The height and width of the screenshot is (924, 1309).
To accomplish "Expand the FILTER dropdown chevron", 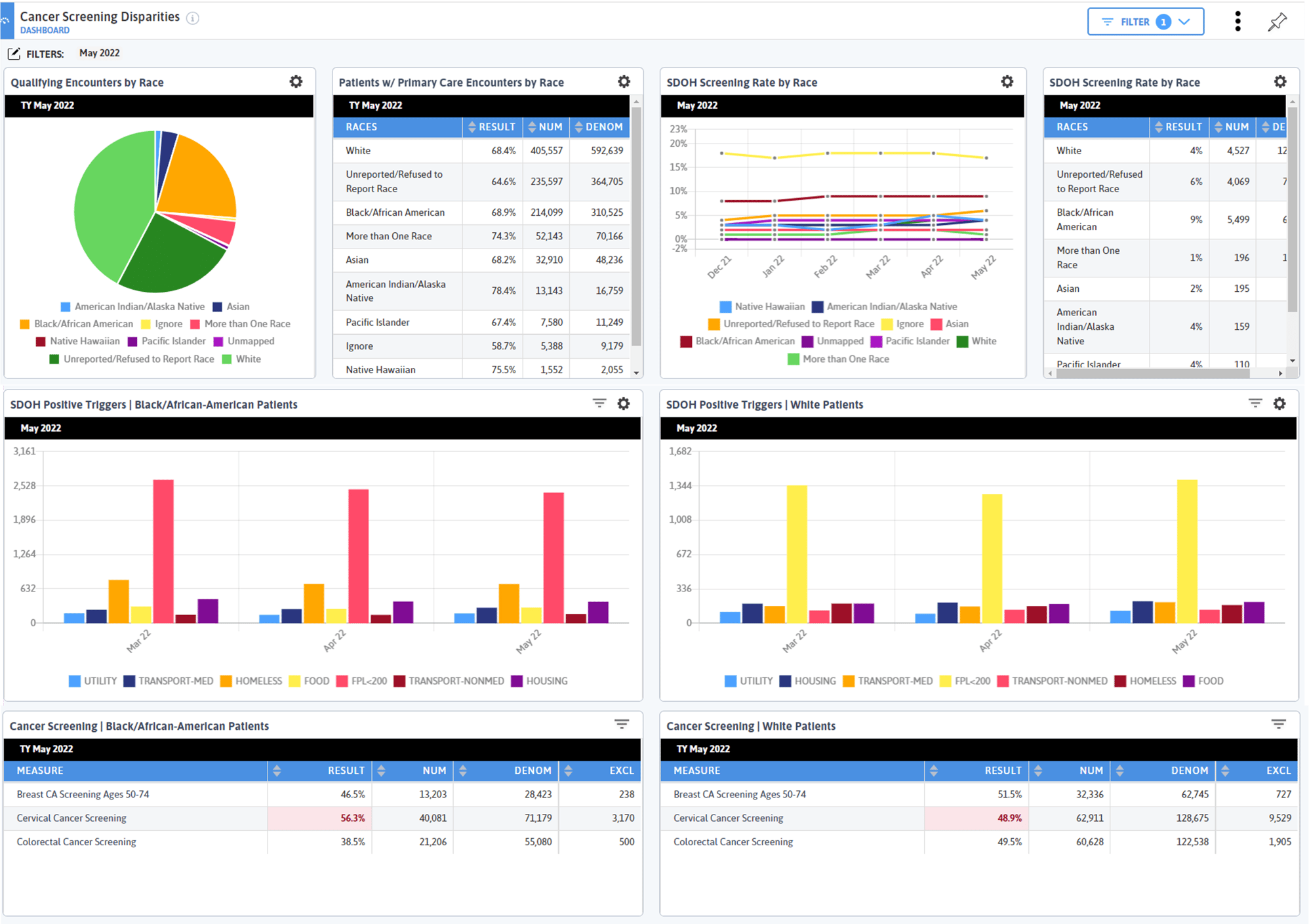I will tap(1185, 21).
